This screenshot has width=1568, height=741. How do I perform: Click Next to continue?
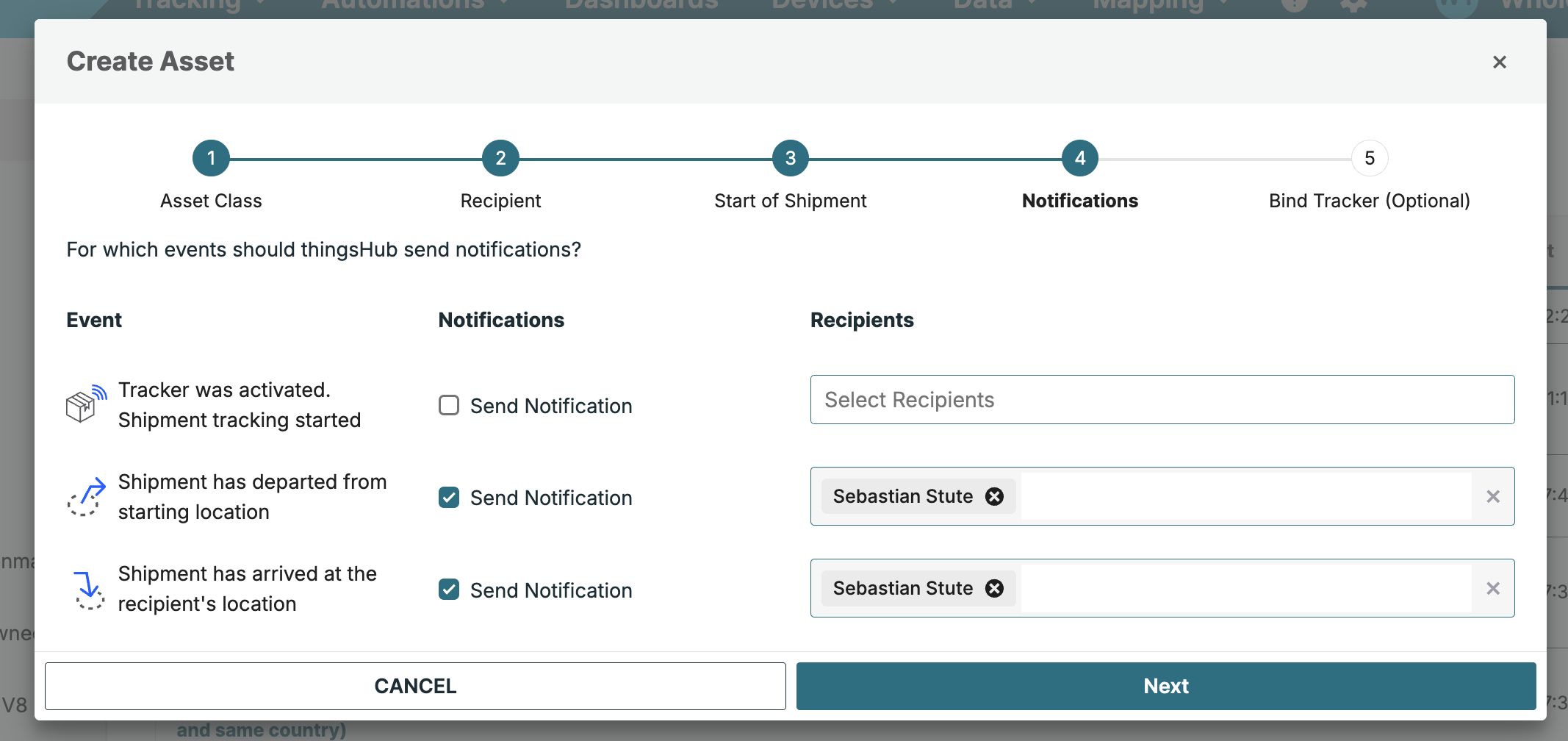coord(1165,686)
